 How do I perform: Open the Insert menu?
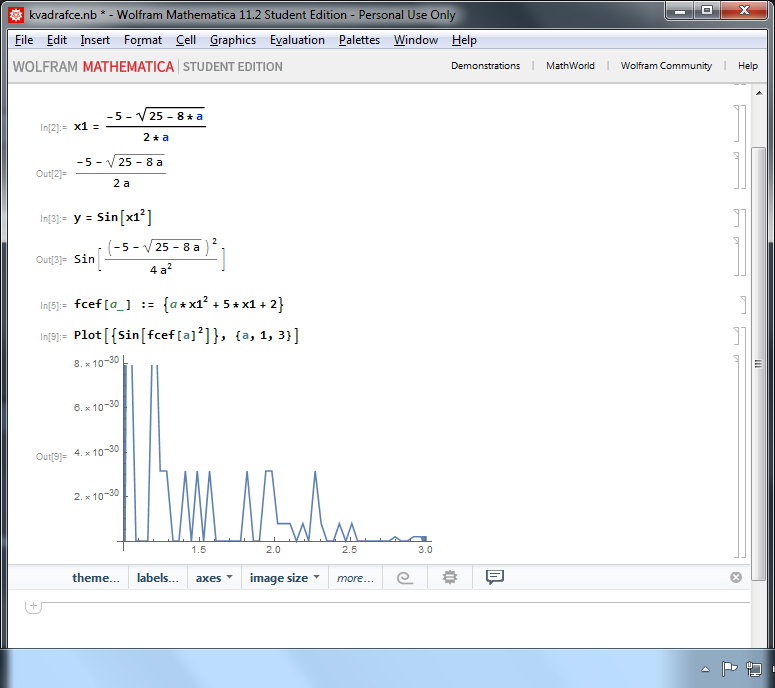[95, 40]
